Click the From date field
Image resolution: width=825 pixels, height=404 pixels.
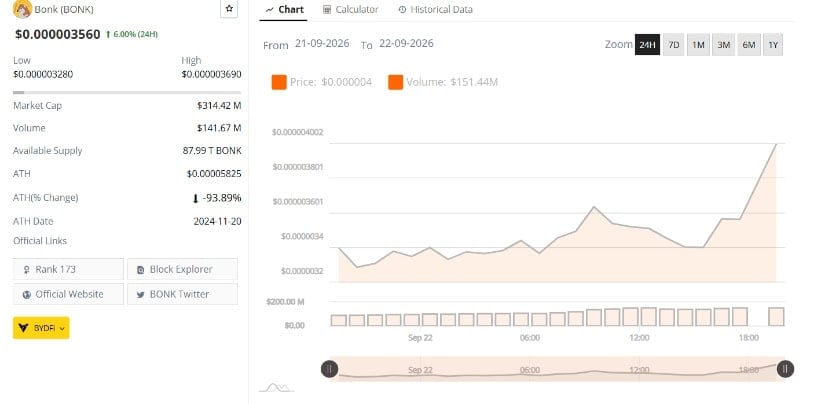point(322,44)
